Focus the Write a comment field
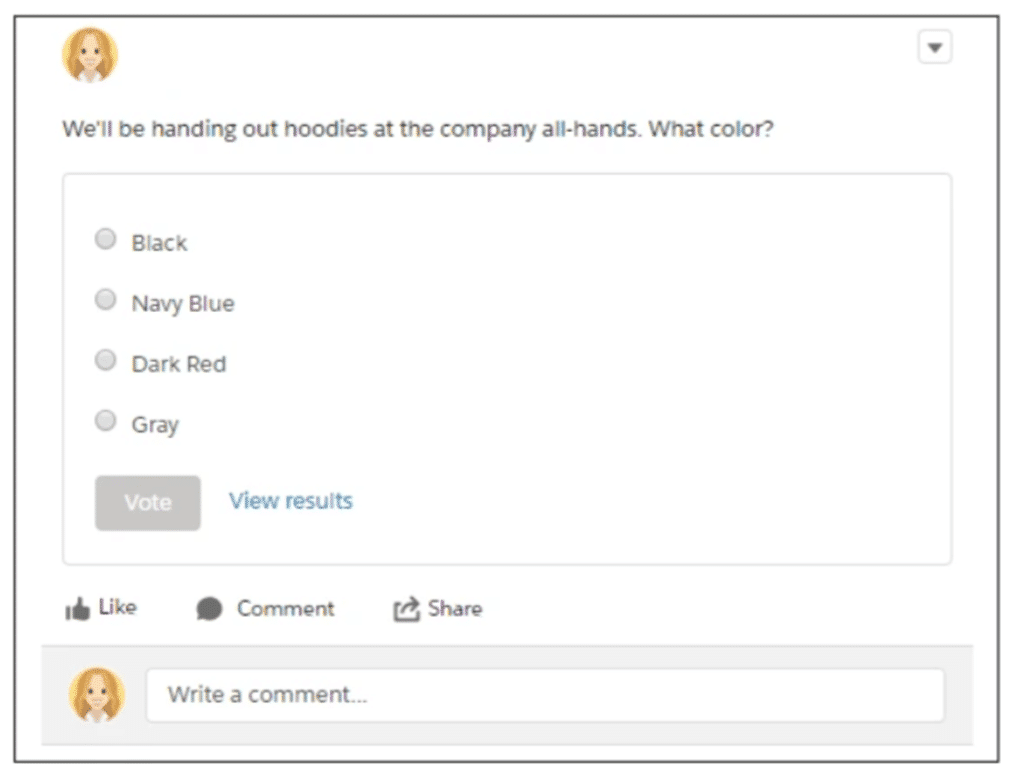Screen dimensions: 1013x773 click(x=545, y=695)
